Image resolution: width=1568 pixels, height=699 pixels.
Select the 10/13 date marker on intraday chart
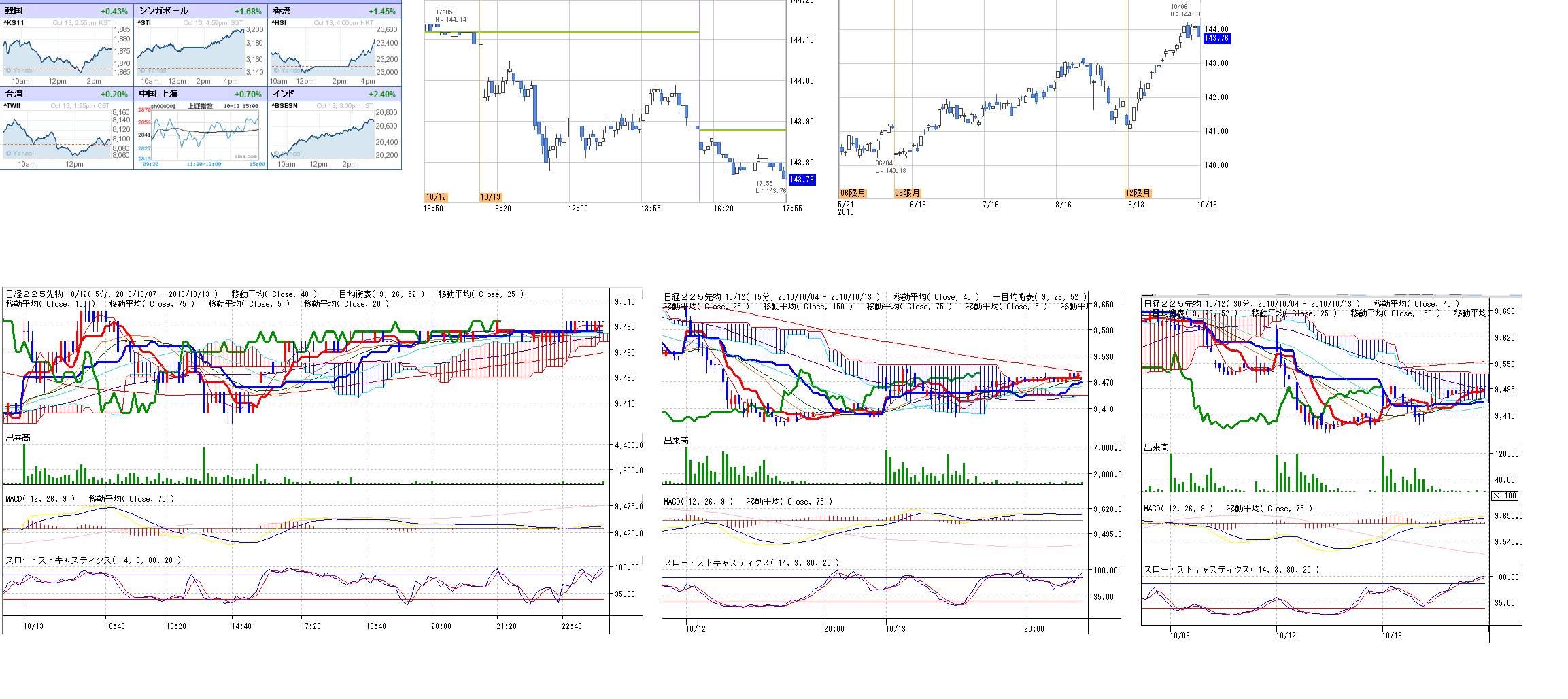[490, 197]
